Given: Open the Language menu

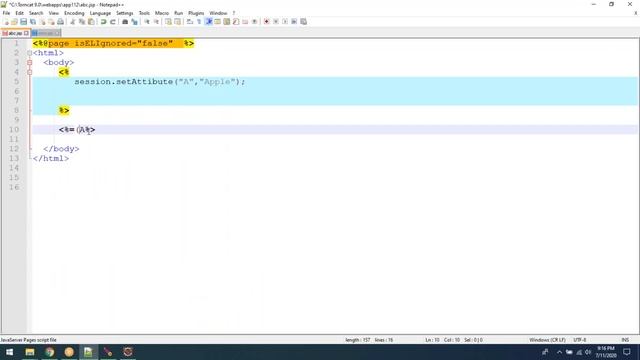Looking at the screenshot, I should 100,13.
